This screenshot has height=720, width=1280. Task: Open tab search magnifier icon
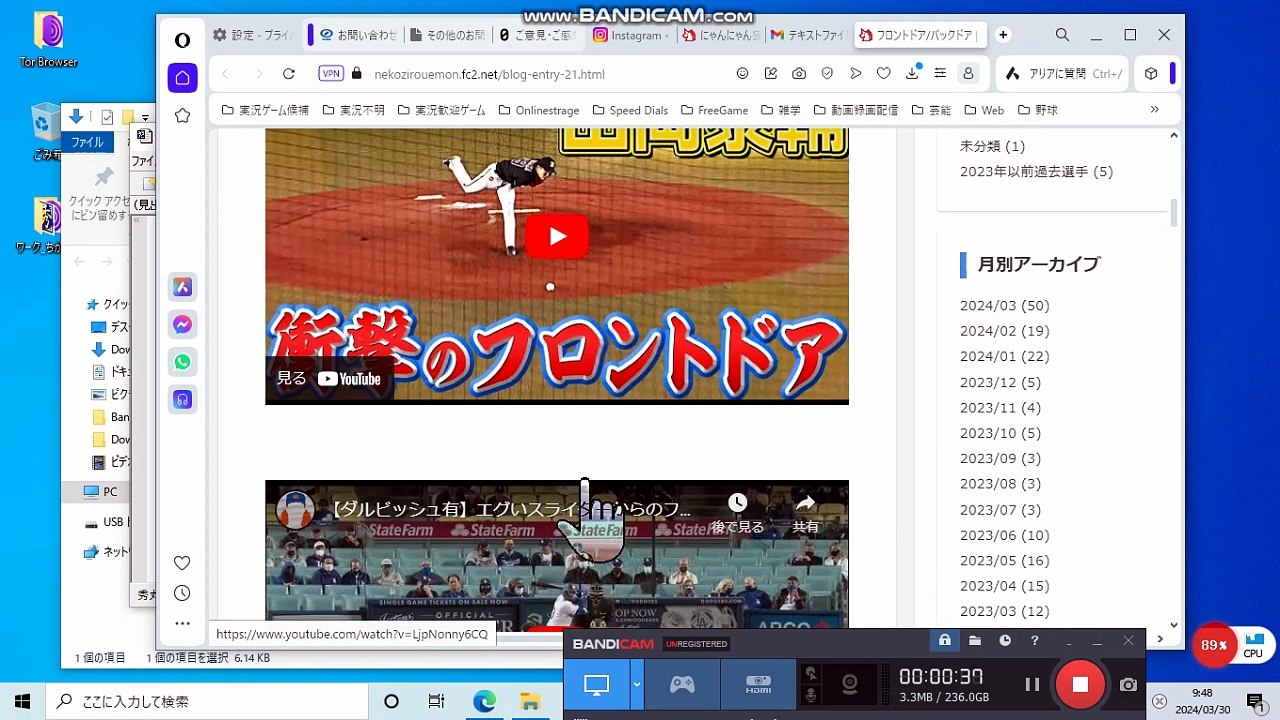(1062, 35)
